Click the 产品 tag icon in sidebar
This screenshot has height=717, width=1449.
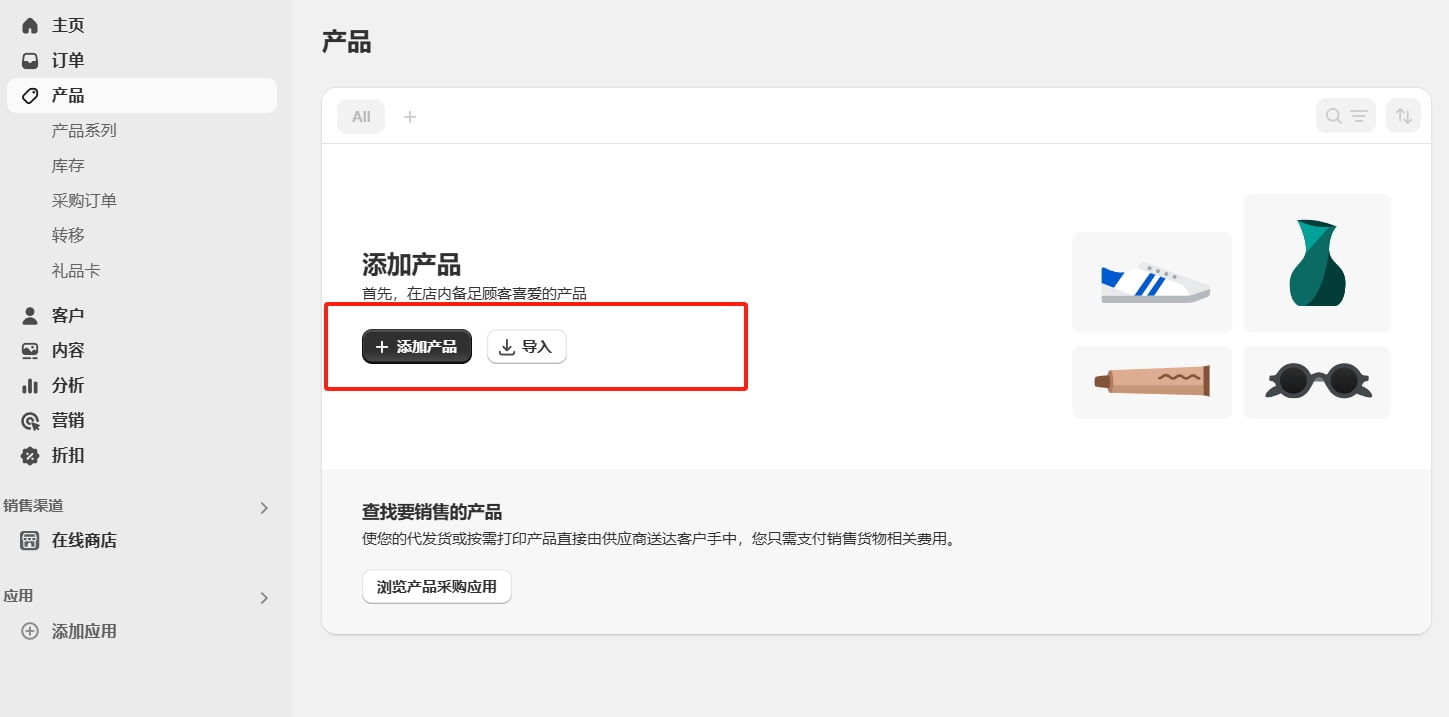pos(29,95)
